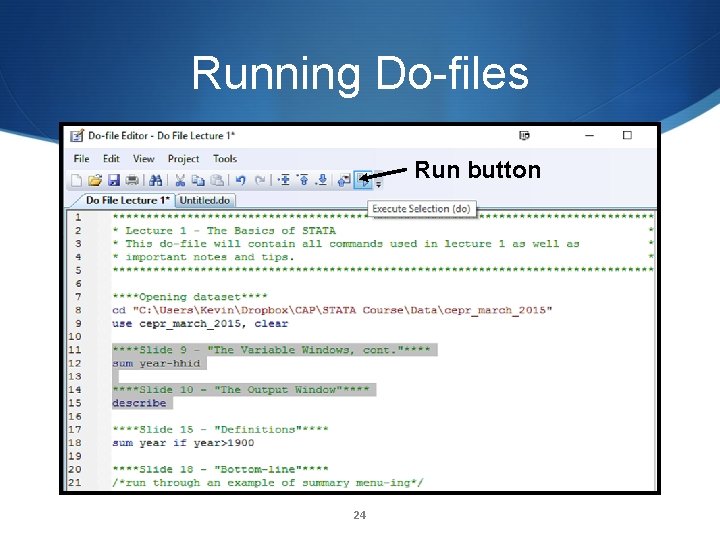Viewport: 720px width, 540px height.
Task: Click the Do-file Editor title bar icon
Action: [77, 135]
